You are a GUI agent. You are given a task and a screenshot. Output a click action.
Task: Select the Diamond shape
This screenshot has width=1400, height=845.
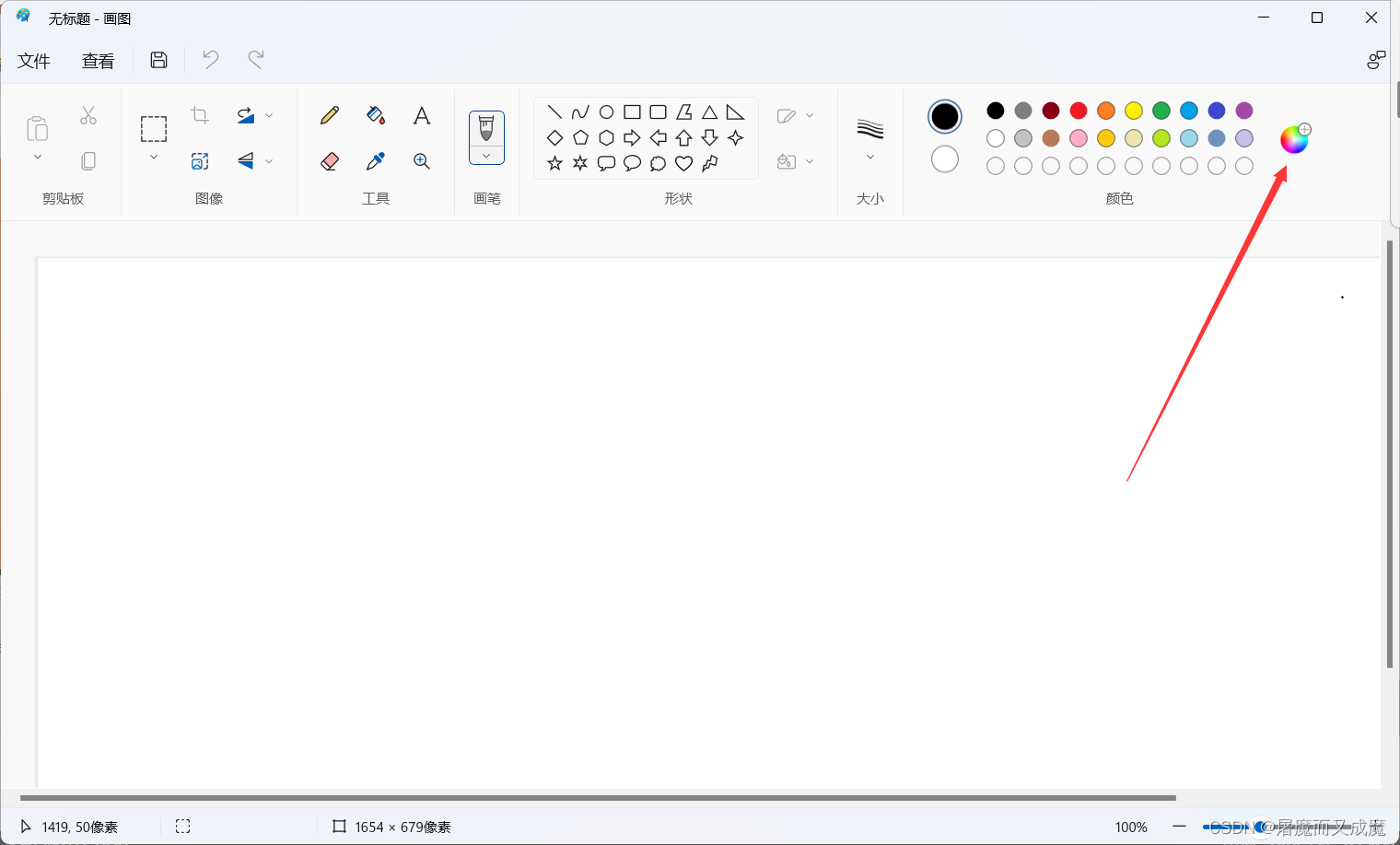click(x=554, y=137)
